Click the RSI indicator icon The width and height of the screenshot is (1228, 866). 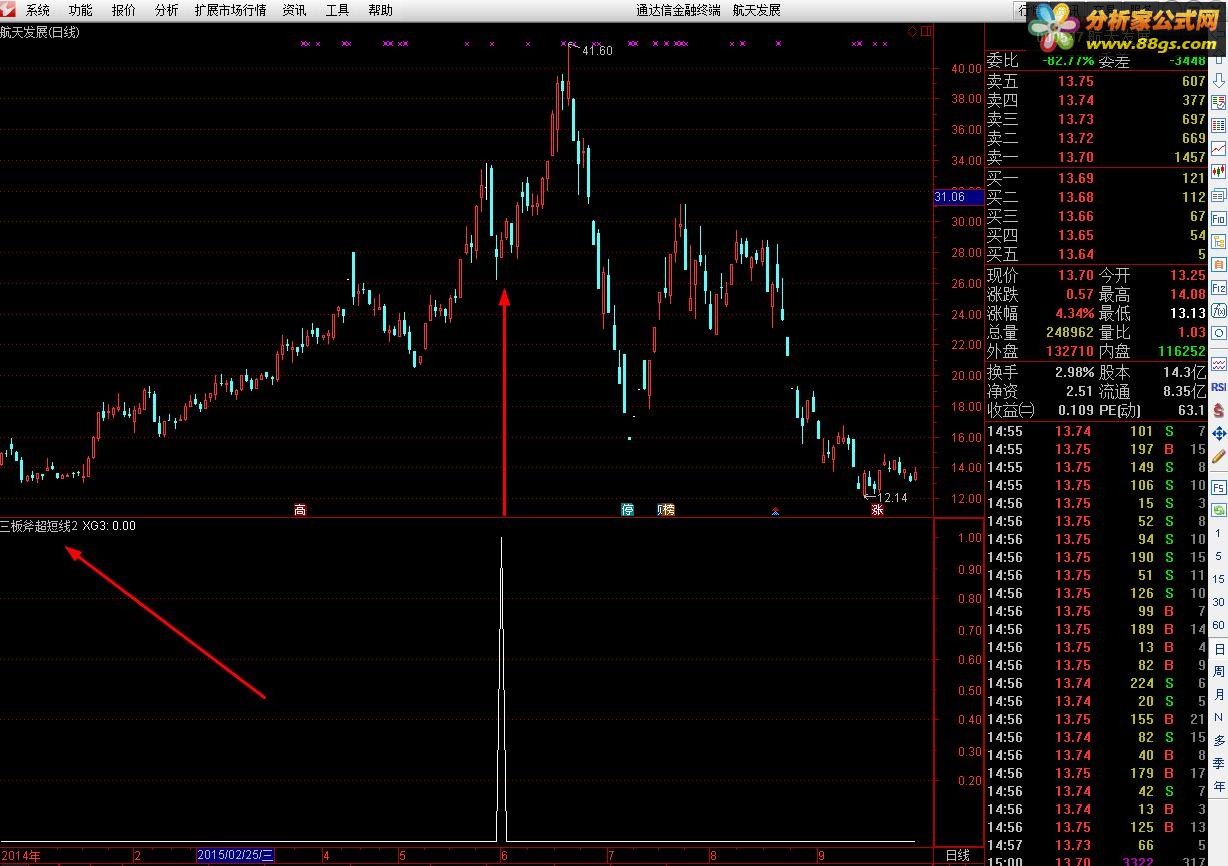[x=1218, y=386]
